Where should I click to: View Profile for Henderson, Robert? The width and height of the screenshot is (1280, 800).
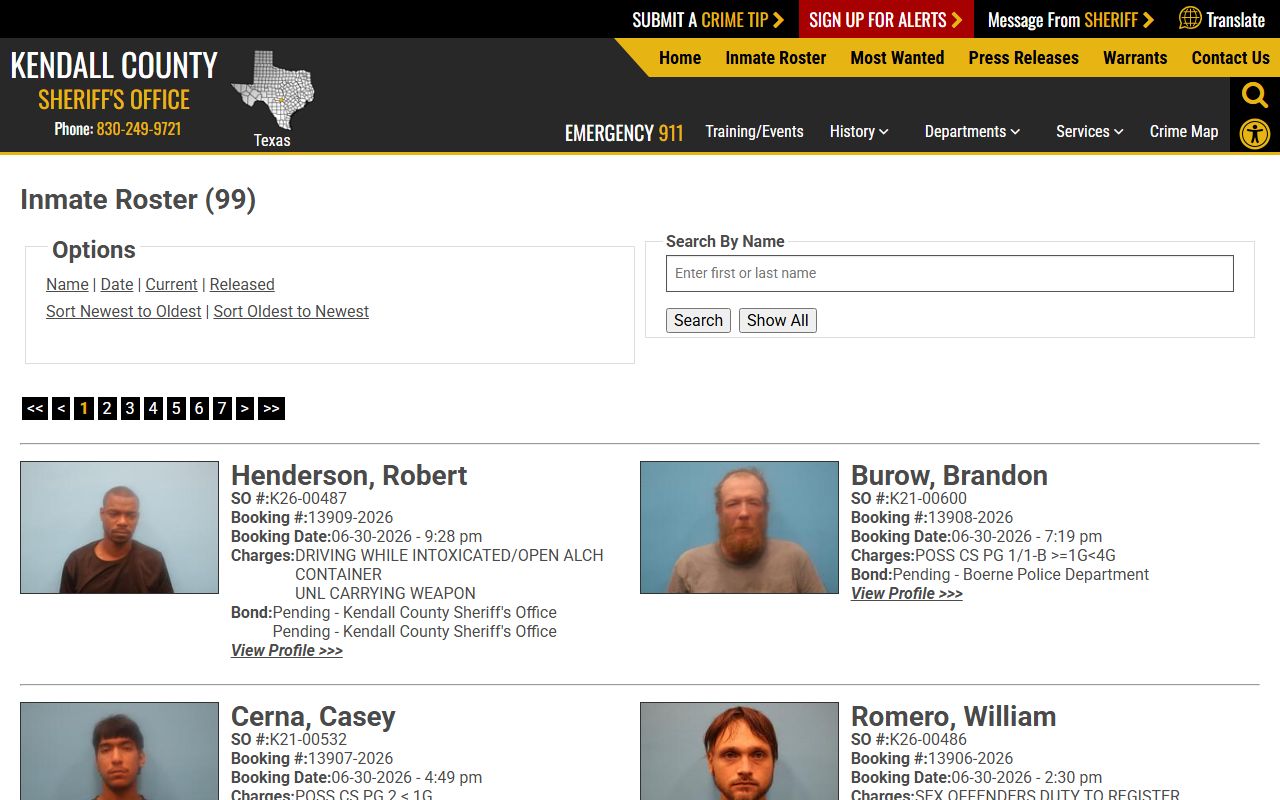click(x=287, y=650)
